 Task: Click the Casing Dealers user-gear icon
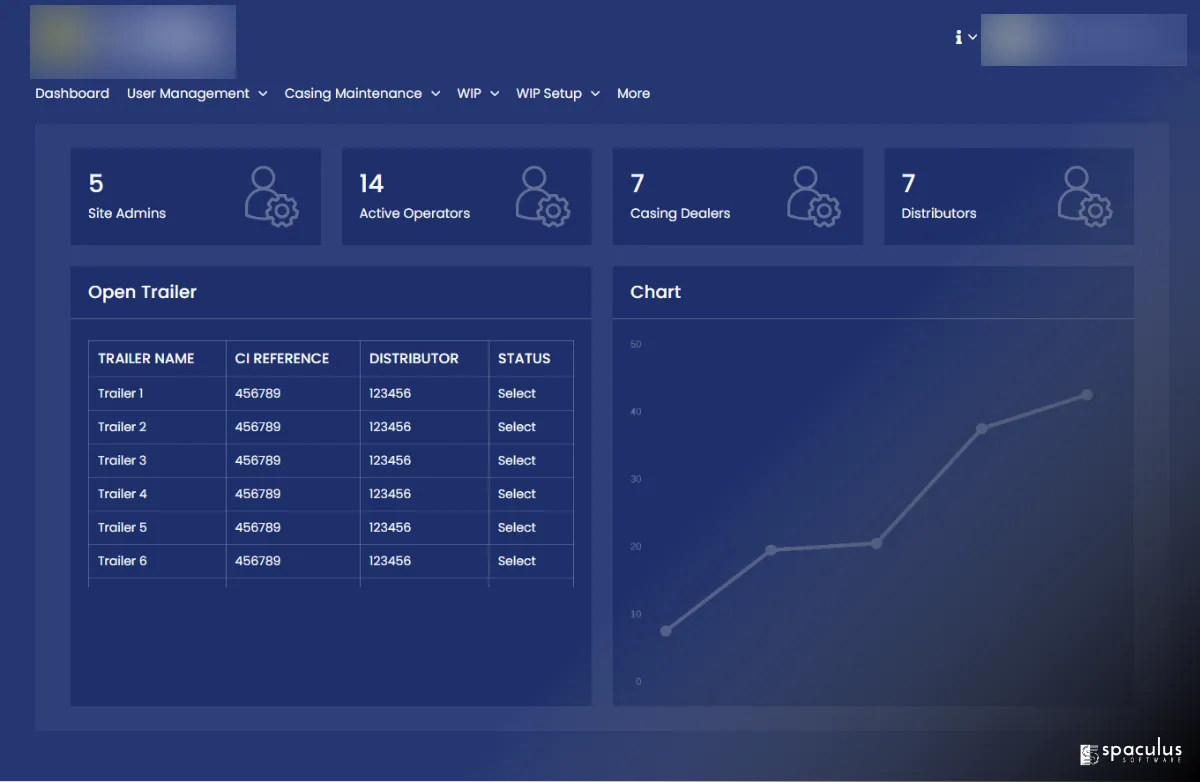pos(813,196)
